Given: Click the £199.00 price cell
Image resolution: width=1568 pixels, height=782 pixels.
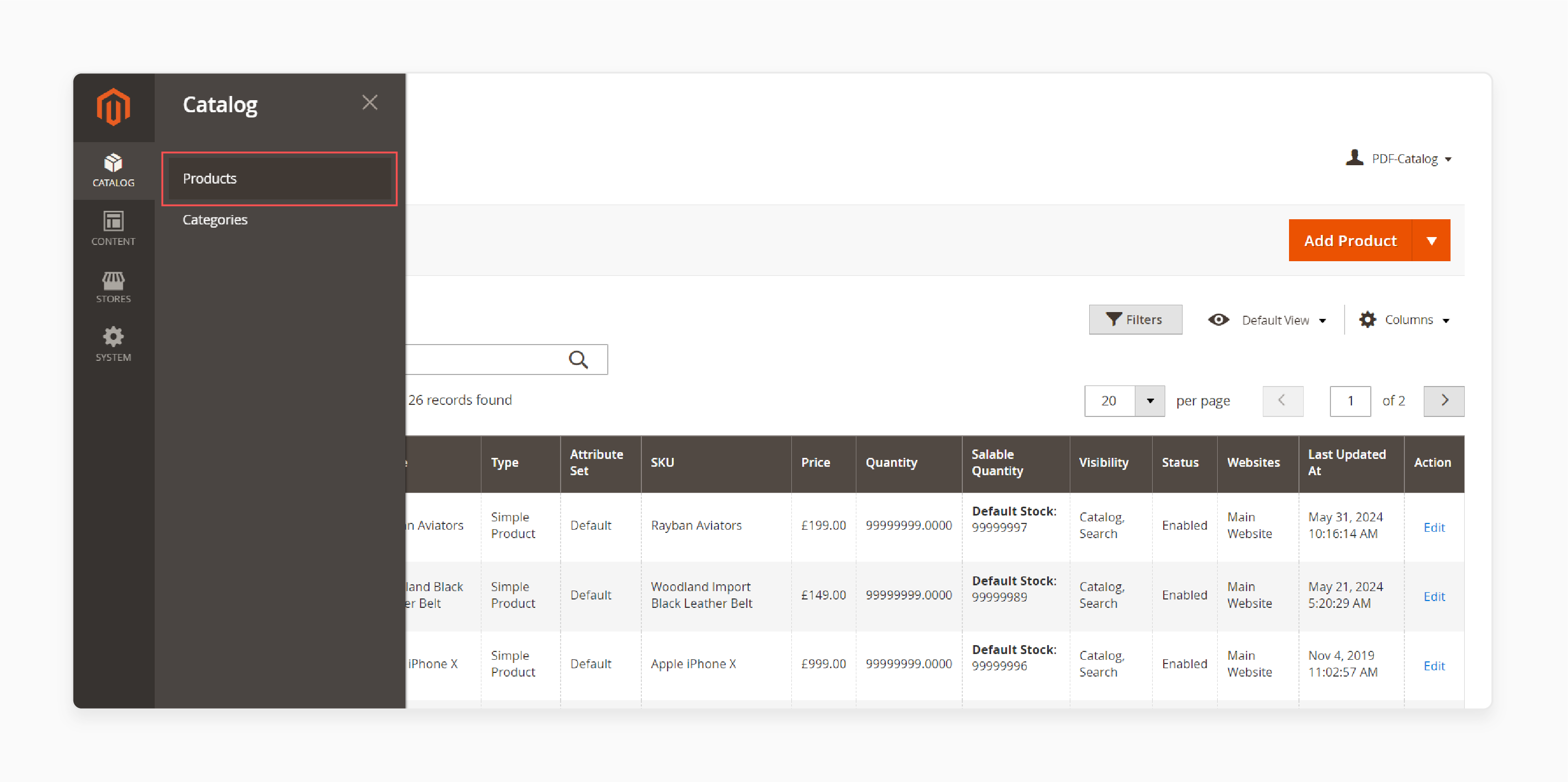Looking at the screenshot, I should 823,526.
